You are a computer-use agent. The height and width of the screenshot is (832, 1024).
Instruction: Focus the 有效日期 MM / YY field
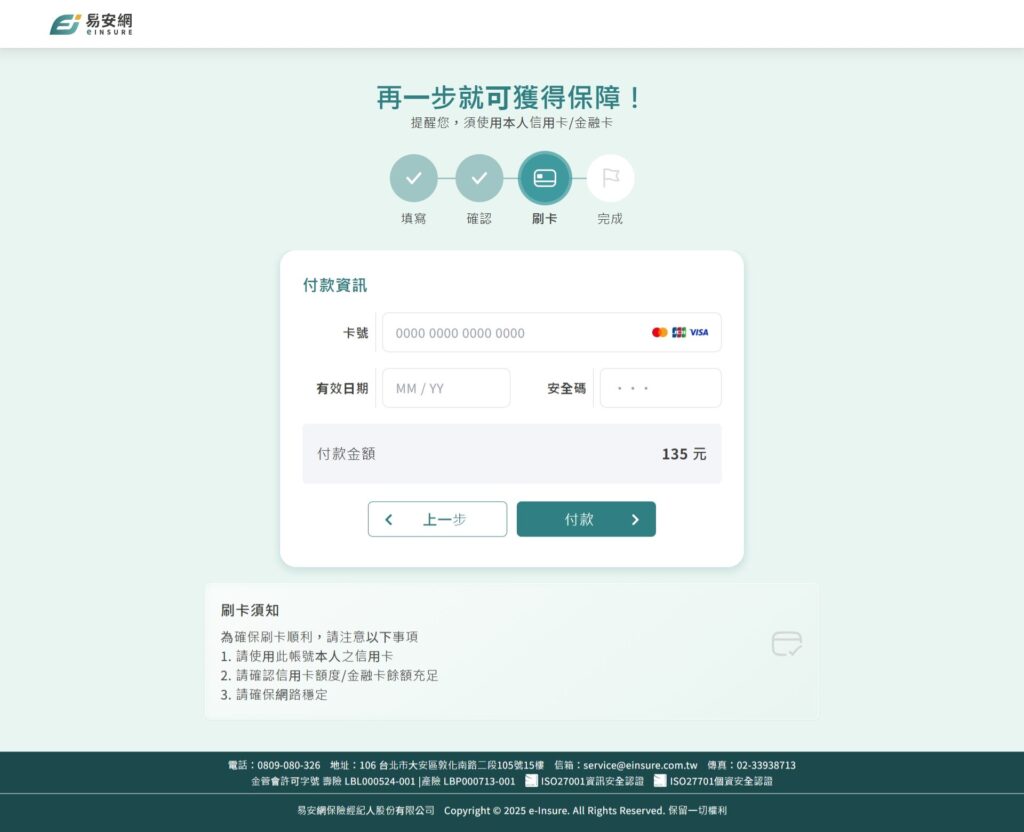click(x=446, y=388)
